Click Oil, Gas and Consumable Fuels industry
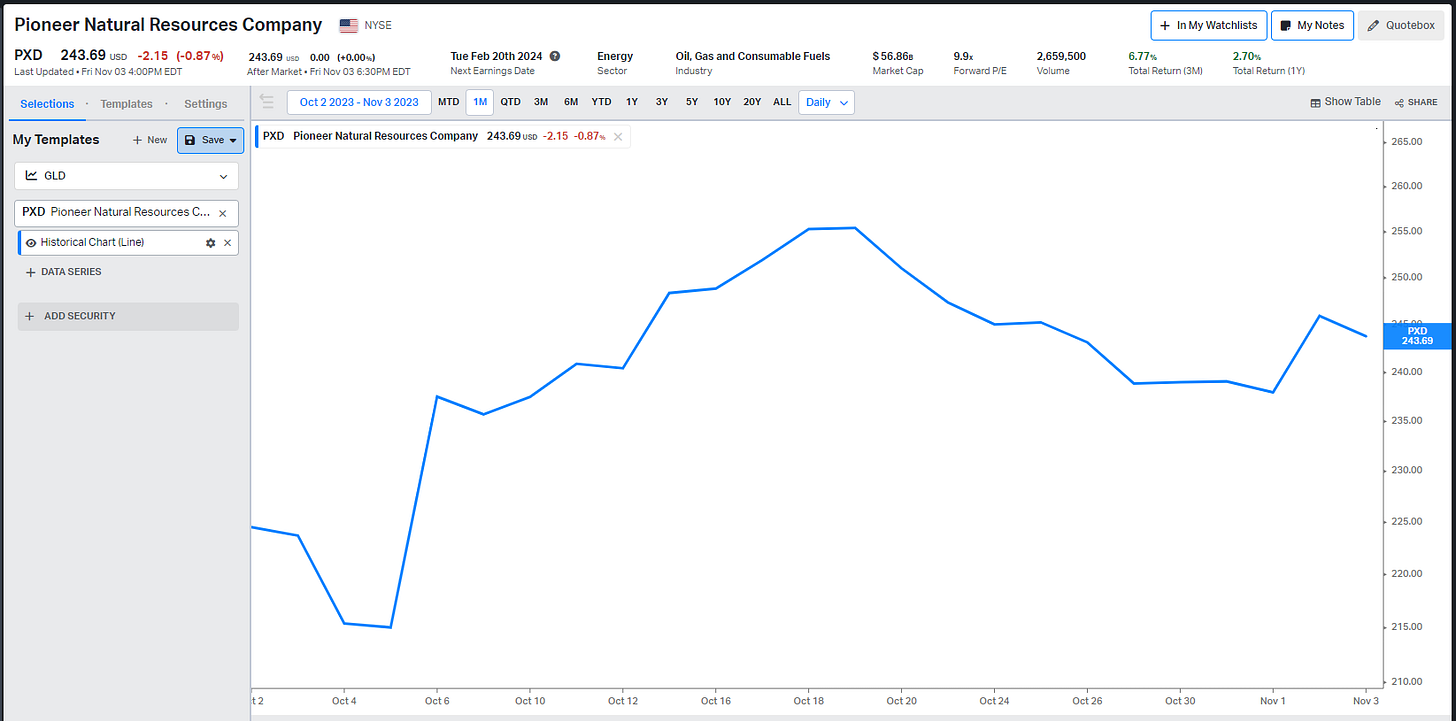 point(753,56)
